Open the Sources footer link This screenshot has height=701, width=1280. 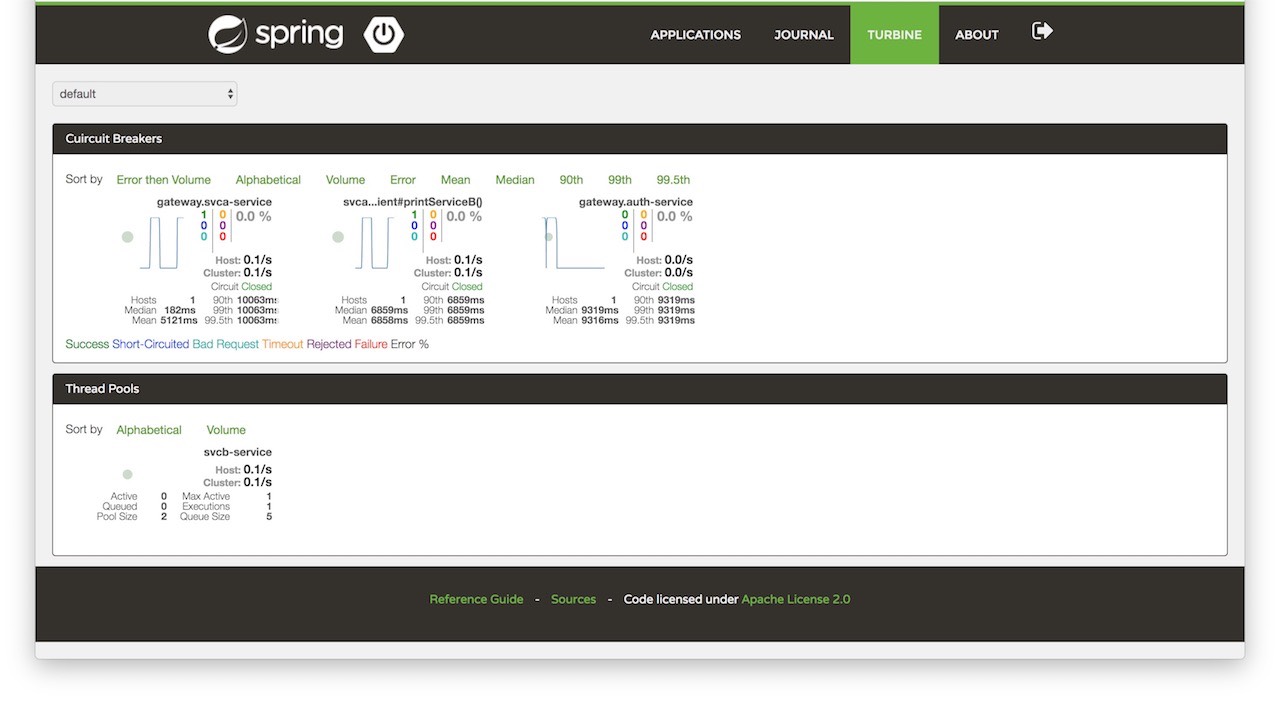tap(573, 599)
